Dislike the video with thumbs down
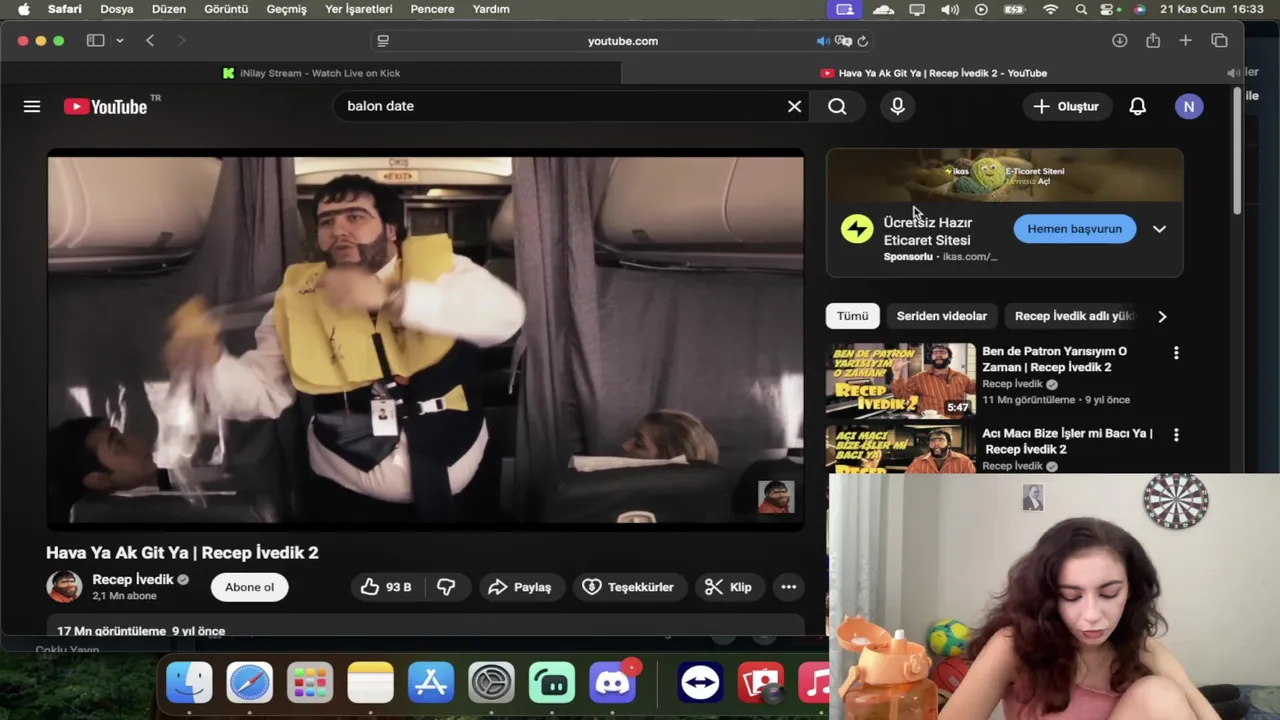The width and height of the screenshot is (1280, 720). click(x=446, y=587)
